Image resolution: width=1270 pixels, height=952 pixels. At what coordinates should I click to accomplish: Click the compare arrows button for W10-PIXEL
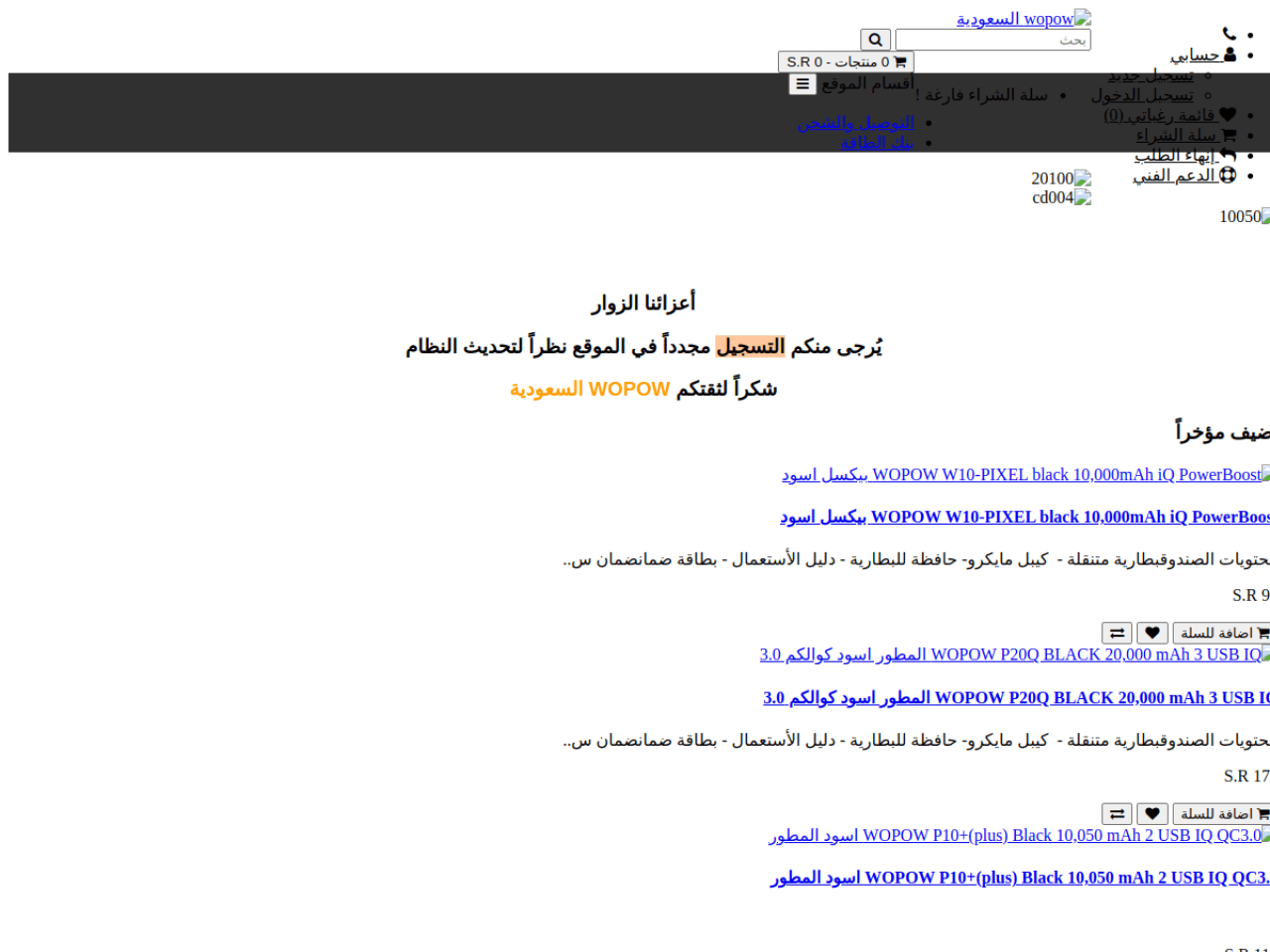(x=1117, y=633)
